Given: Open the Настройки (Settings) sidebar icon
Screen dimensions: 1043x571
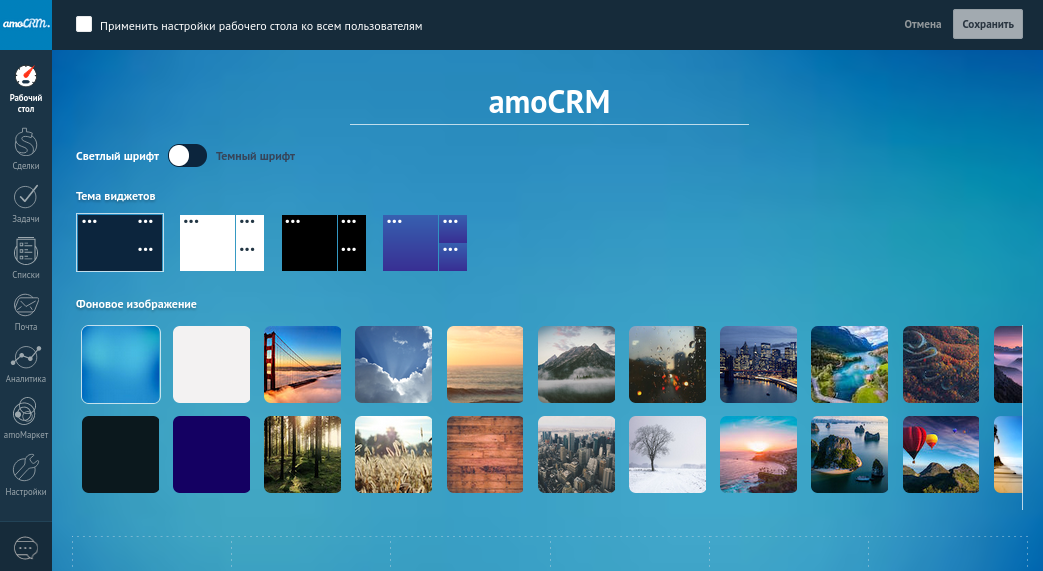Looking at the screenshot, I should (26, 473).
